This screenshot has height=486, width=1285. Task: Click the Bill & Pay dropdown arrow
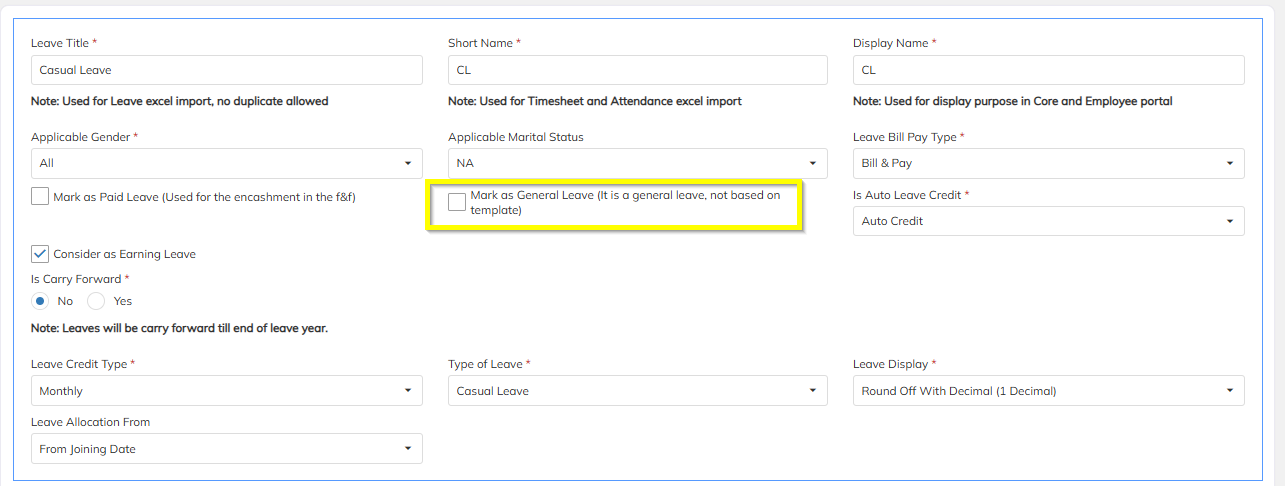click(x=1229, y=163)
